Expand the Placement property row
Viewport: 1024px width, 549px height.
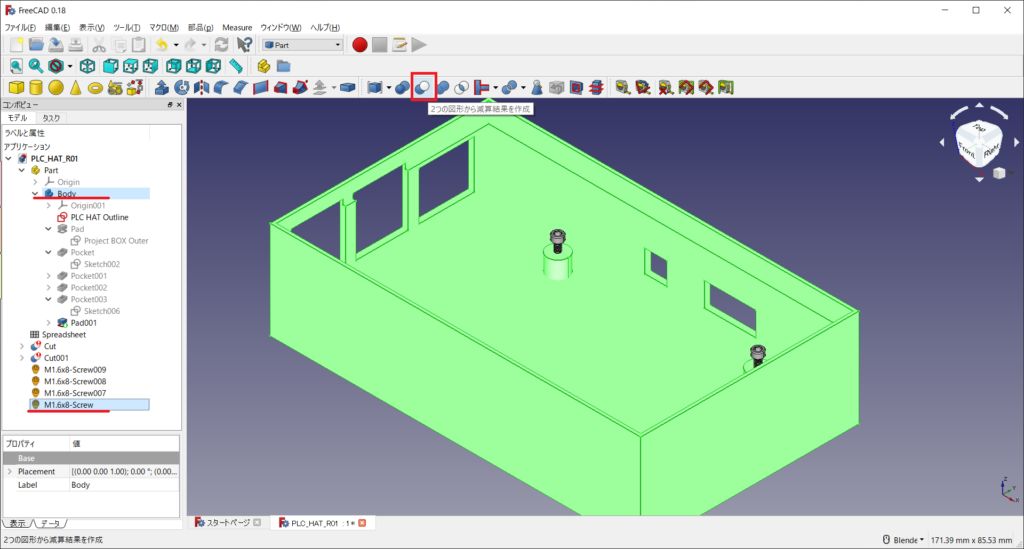[10, 471]
